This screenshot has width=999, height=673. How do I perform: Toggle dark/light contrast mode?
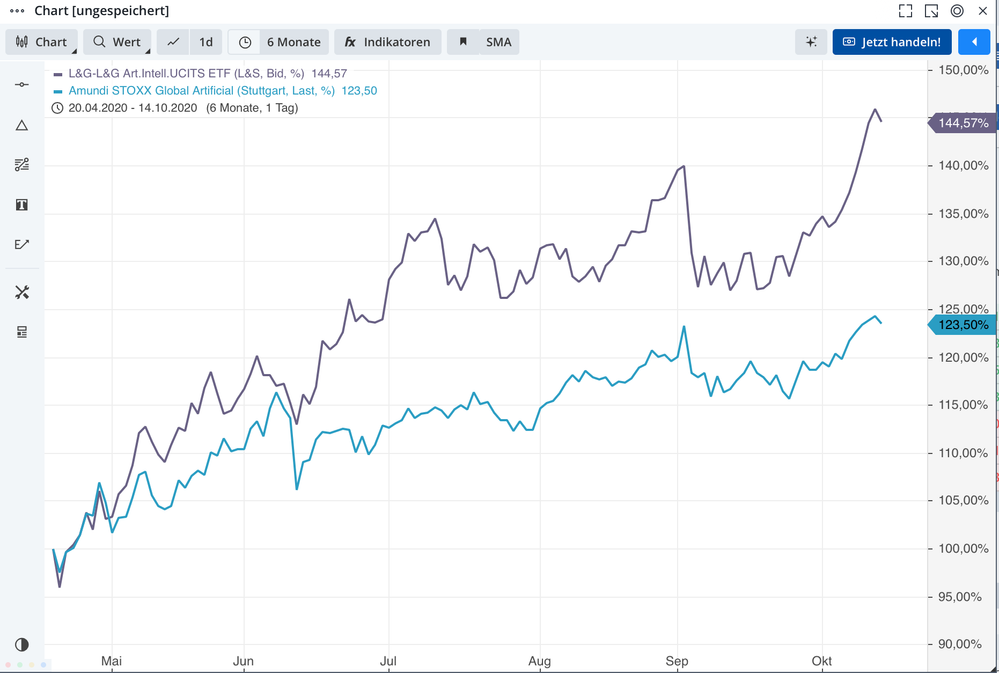pyautogui.click(x=22, y=645)
